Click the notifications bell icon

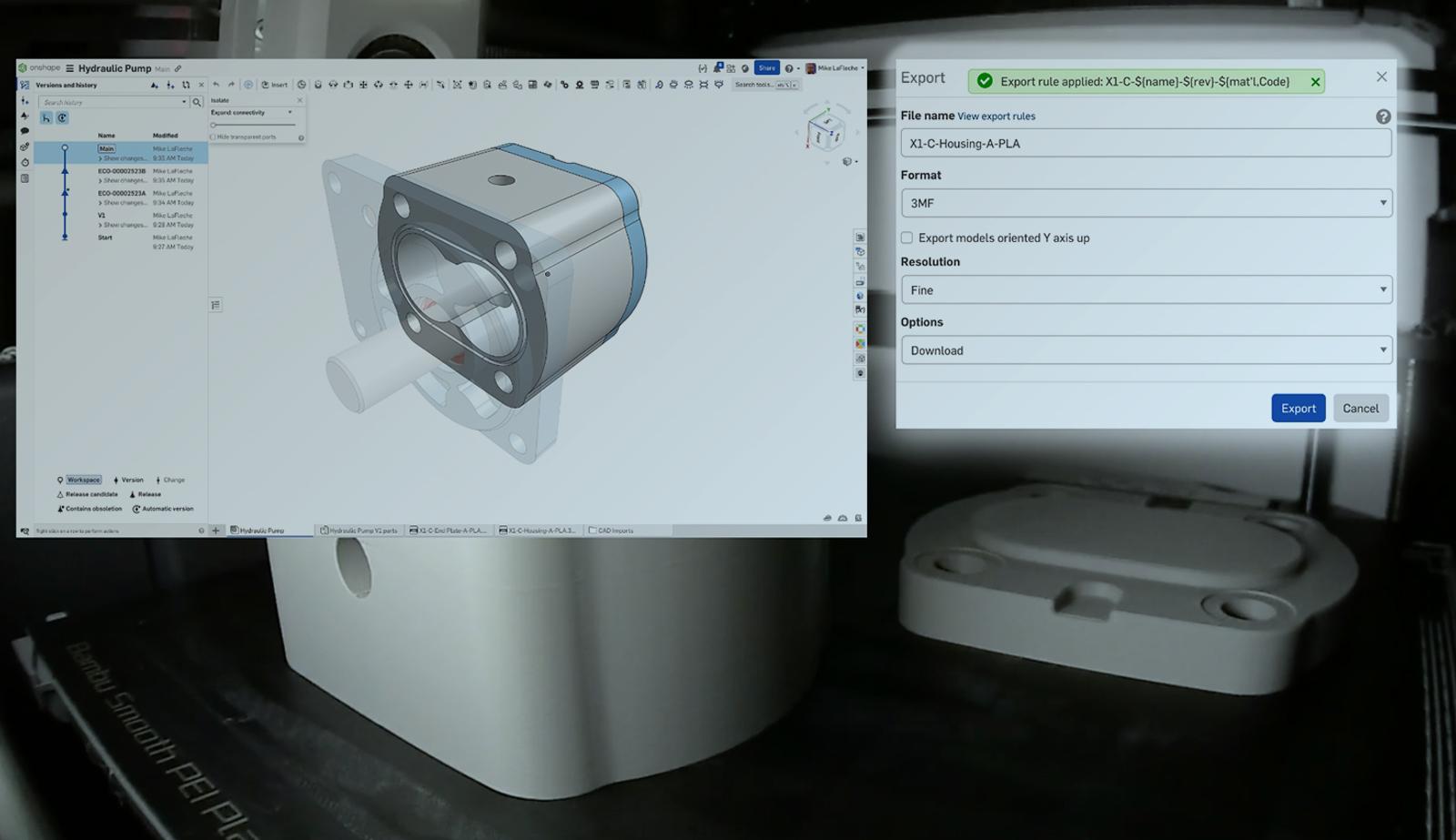click(718, 68)
